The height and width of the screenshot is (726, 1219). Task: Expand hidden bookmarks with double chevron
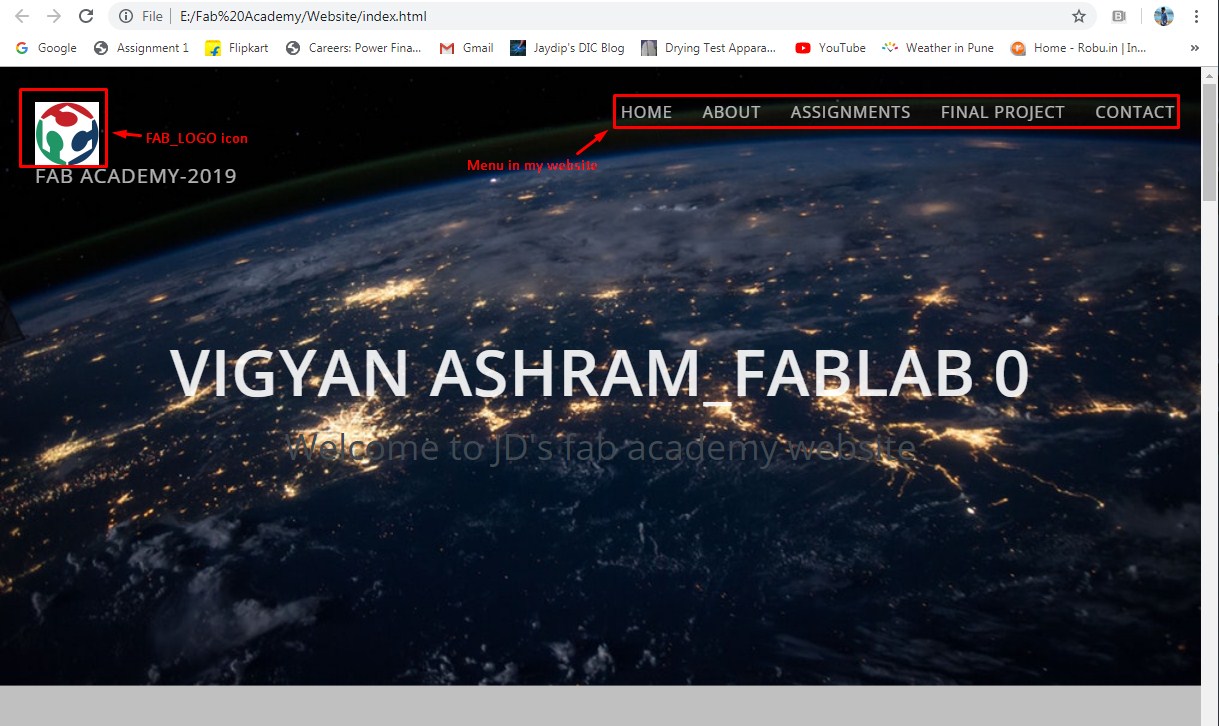point(1195,47)
